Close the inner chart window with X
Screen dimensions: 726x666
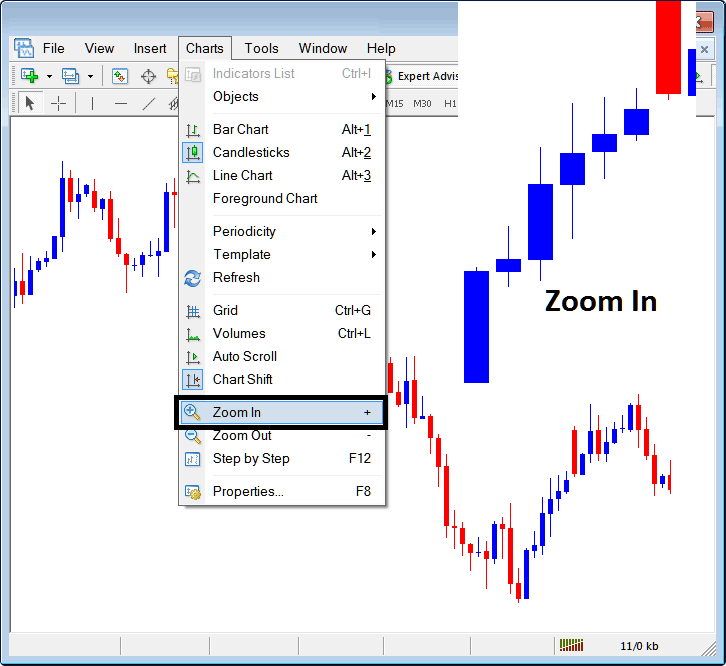point(704,49)
